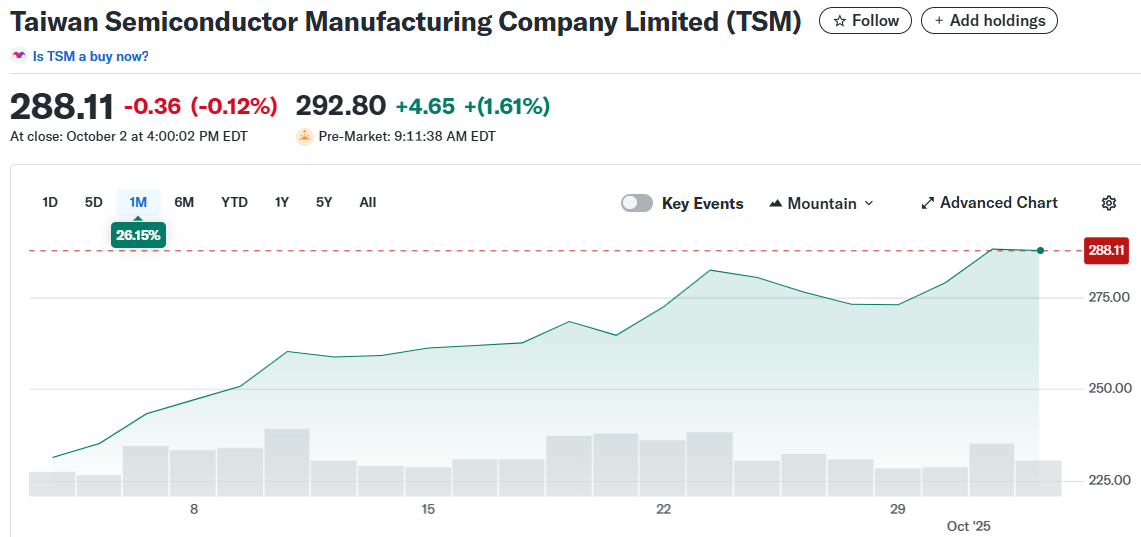Switch to the 5D range

pos(93,202)
